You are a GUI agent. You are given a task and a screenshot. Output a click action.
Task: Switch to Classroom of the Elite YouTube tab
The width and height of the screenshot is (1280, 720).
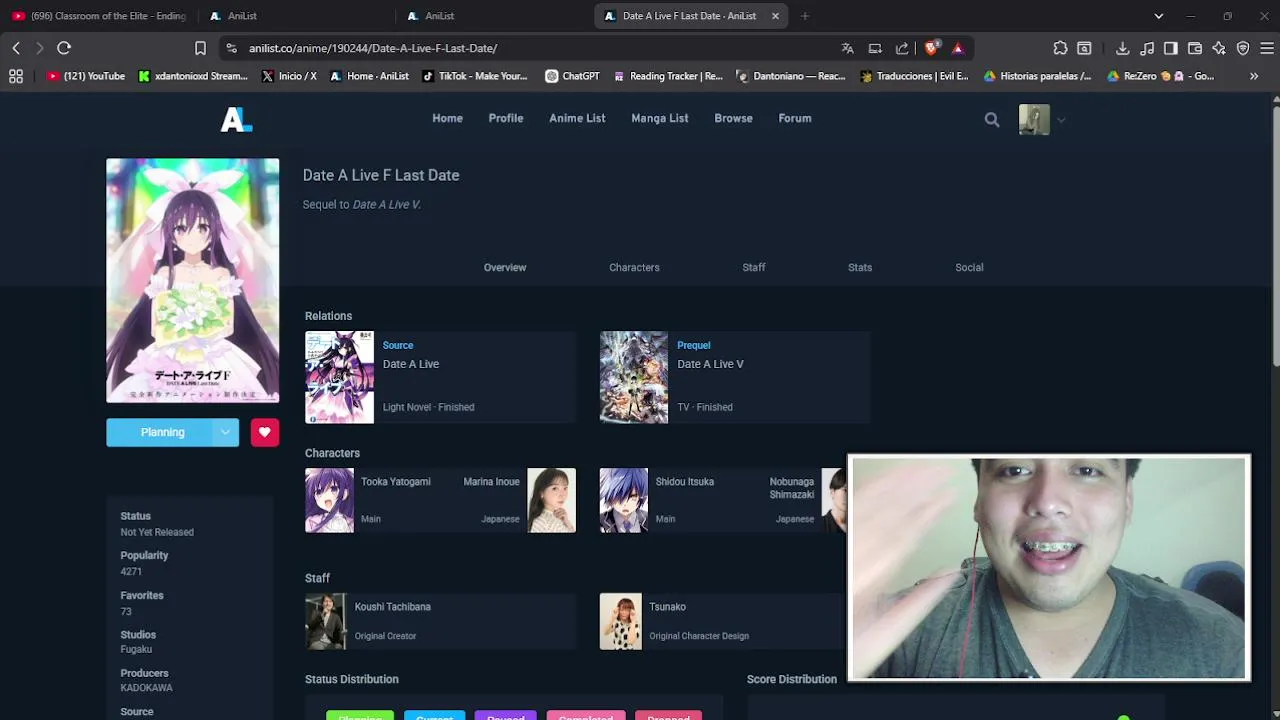(100, 16)
